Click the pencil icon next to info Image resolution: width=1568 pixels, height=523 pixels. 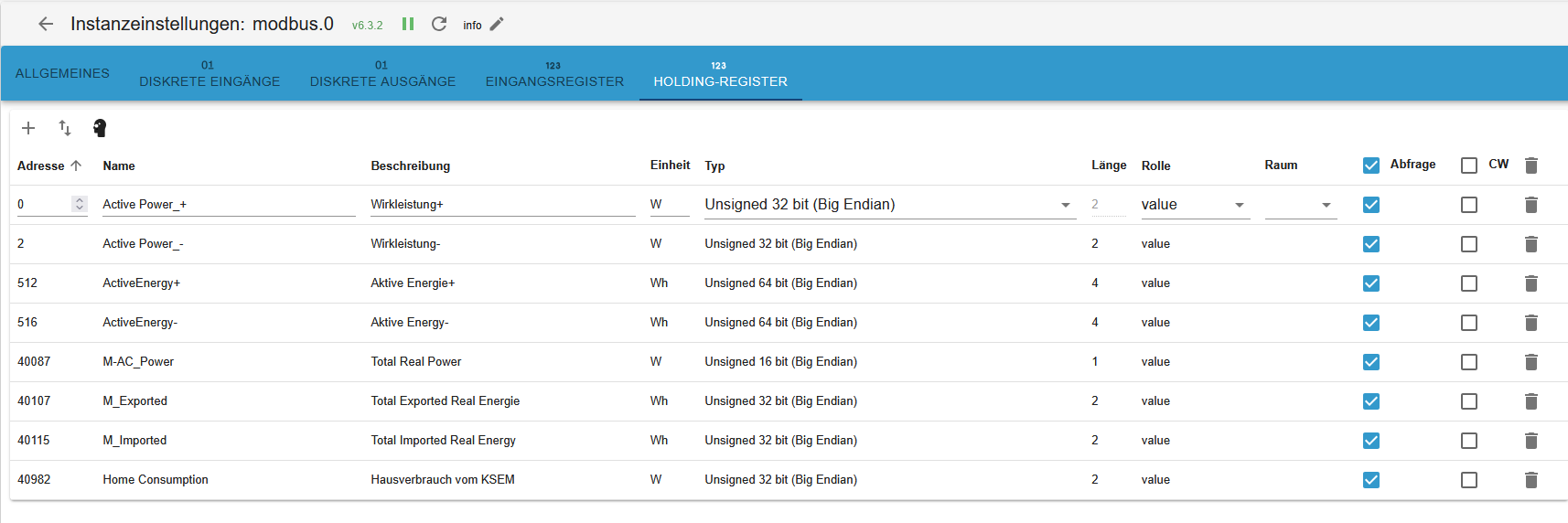tap(497, 25)
